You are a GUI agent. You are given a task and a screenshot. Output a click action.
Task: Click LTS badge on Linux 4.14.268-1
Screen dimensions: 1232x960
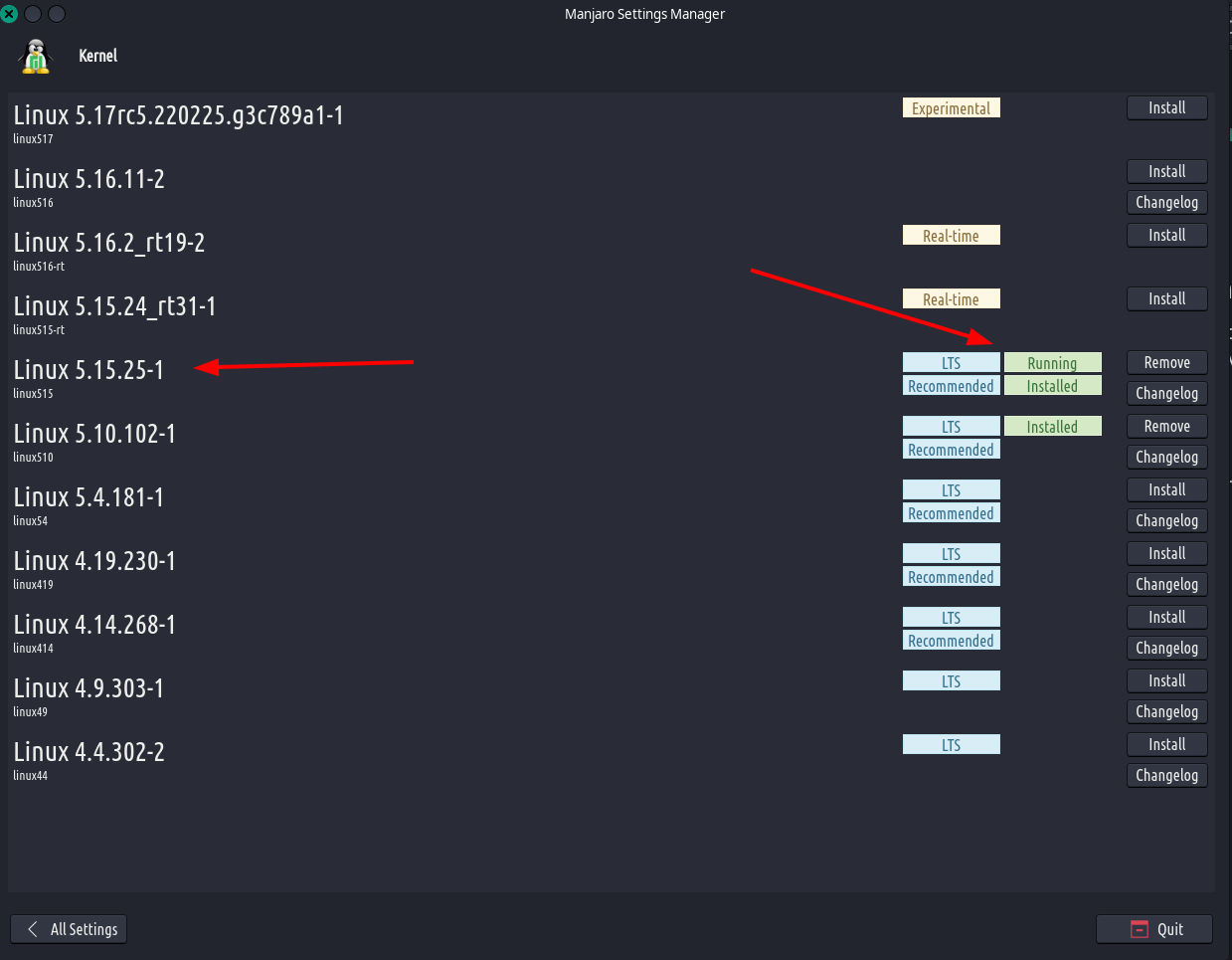click(x=952, y=618)
